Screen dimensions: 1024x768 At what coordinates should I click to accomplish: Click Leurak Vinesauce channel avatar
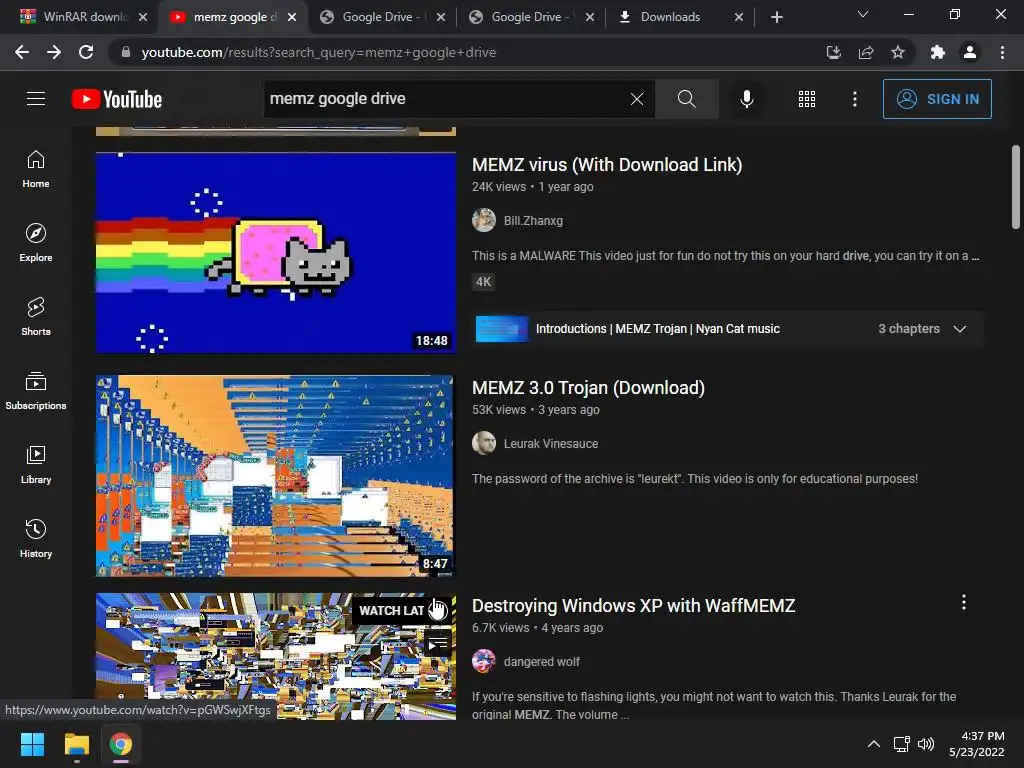[x=484, y=443]
